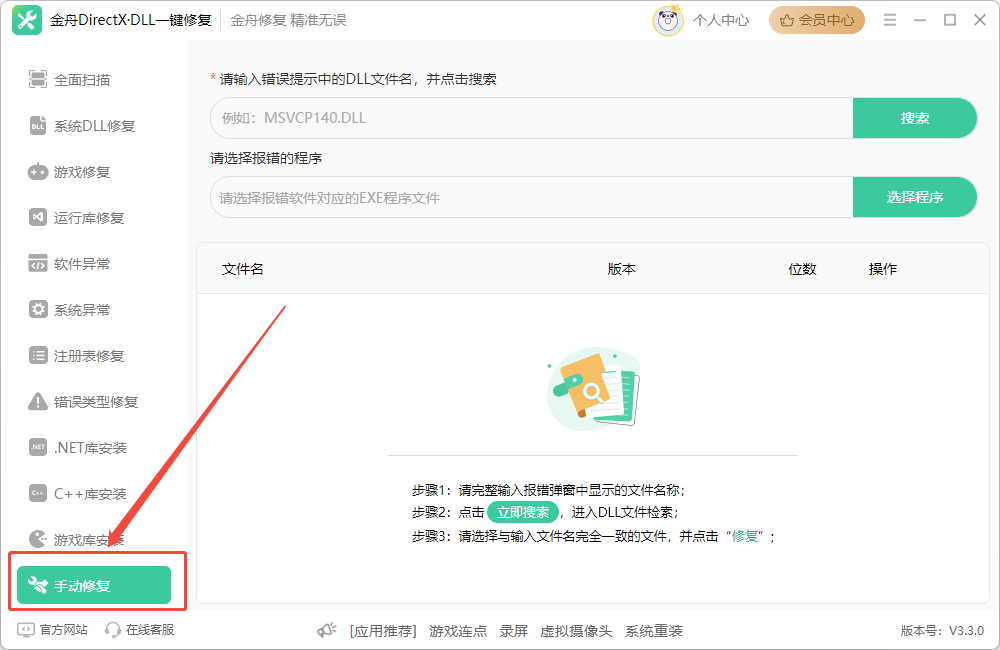
Task: Open 系统异常 gear icon
Action: point(38,309)
